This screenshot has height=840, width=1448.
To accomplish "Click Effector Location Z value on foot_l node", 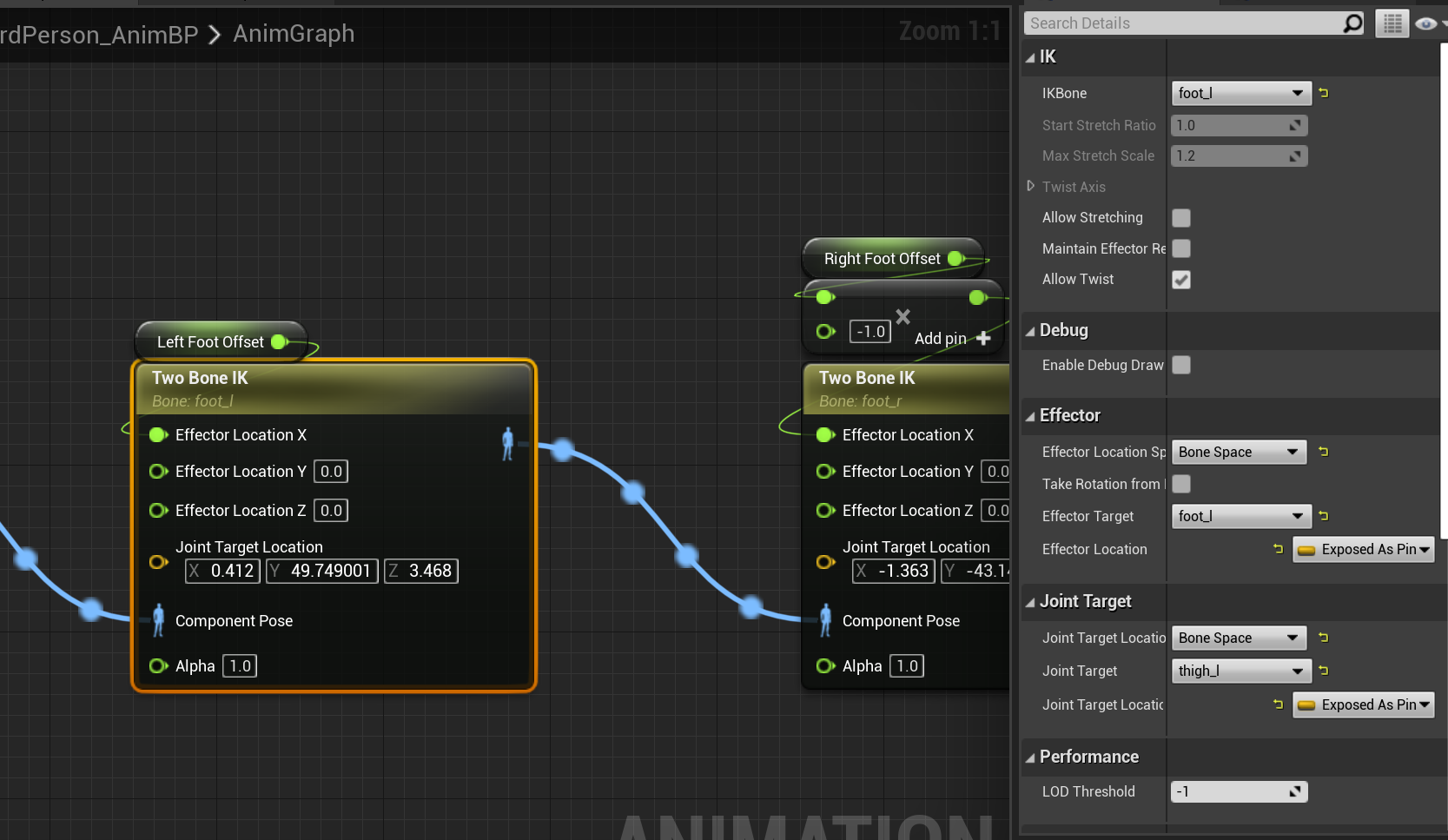I will point(331,510).
